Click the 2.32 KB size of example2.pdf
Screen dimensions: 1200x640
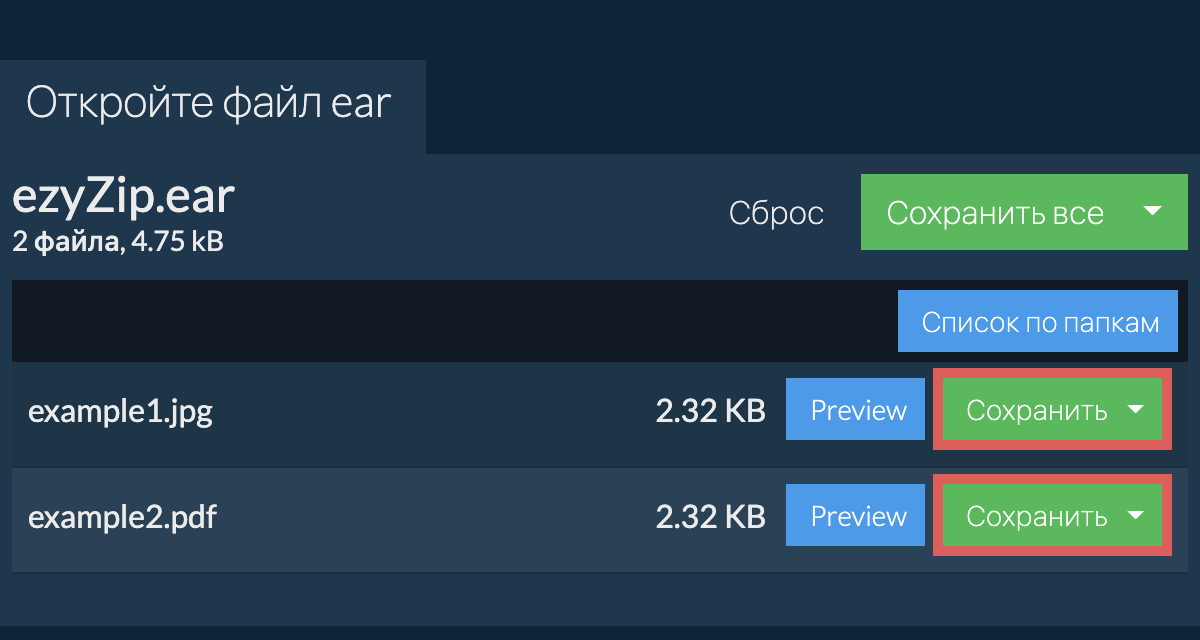pos(710,517)
